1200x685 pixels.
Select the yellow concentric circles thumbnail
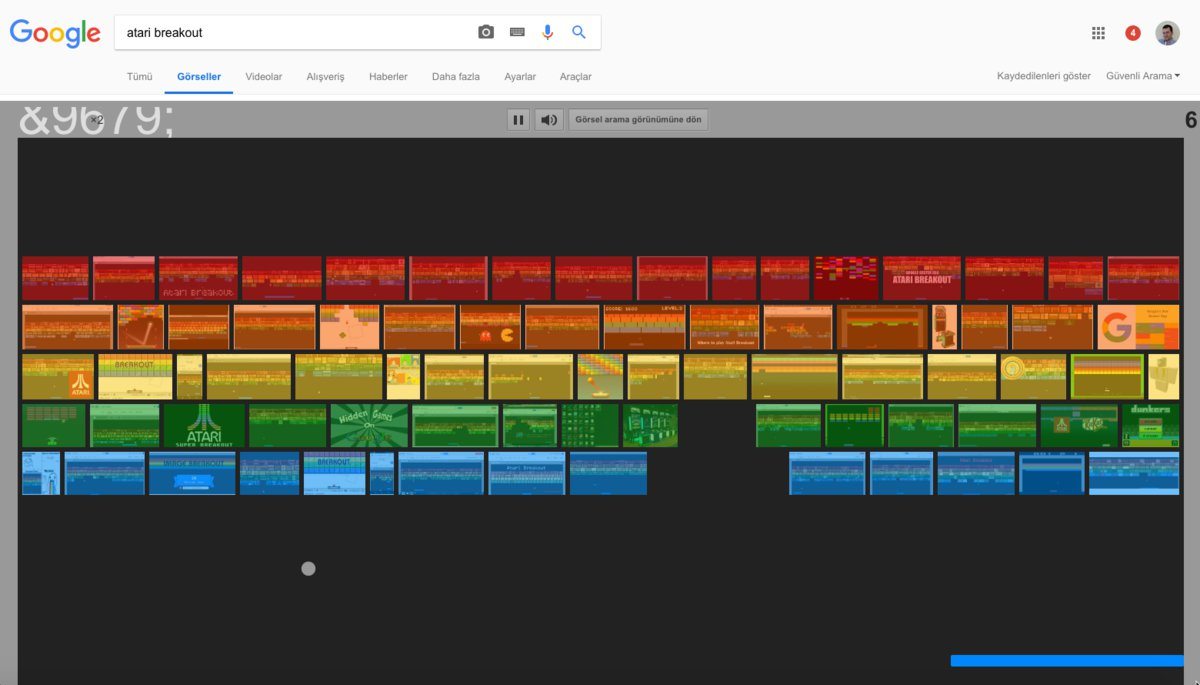1033,376
